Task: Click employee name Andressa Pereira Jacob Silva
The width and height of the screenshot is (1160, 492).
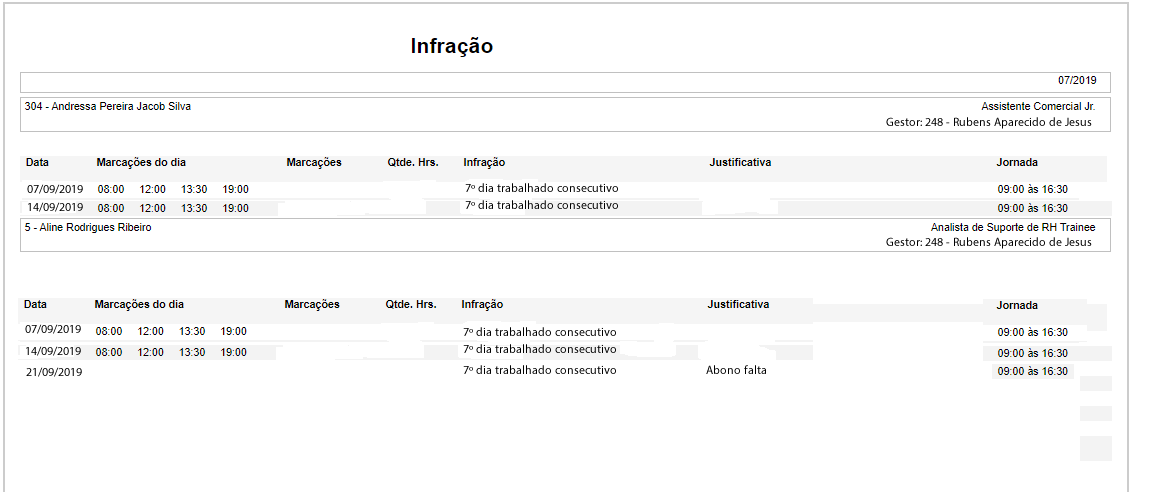Action: 108,106
